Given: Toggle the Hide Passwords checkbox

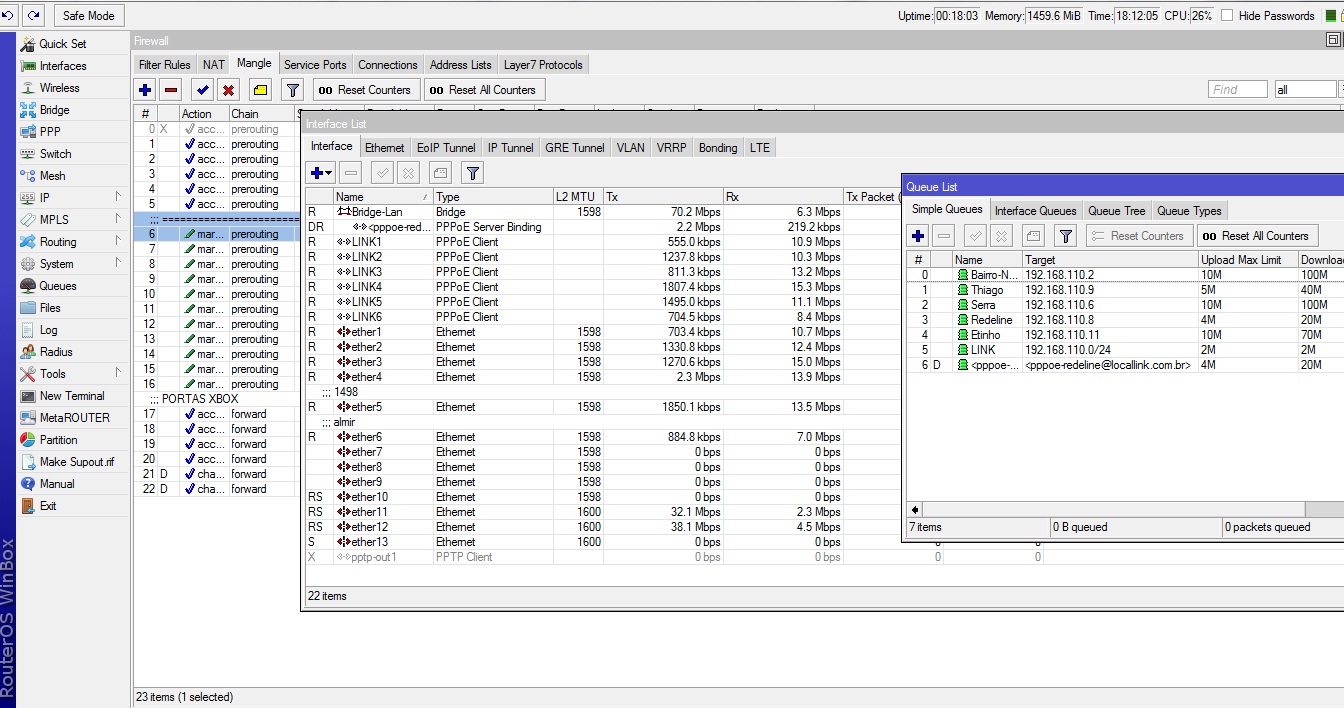Looking at the screenshot, I should tap(1227, 16).
